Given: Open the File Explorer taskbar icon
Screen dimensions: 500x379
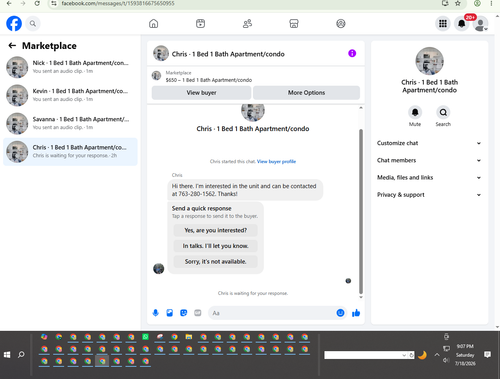Looking at the screenshot, I should point(189,337).
